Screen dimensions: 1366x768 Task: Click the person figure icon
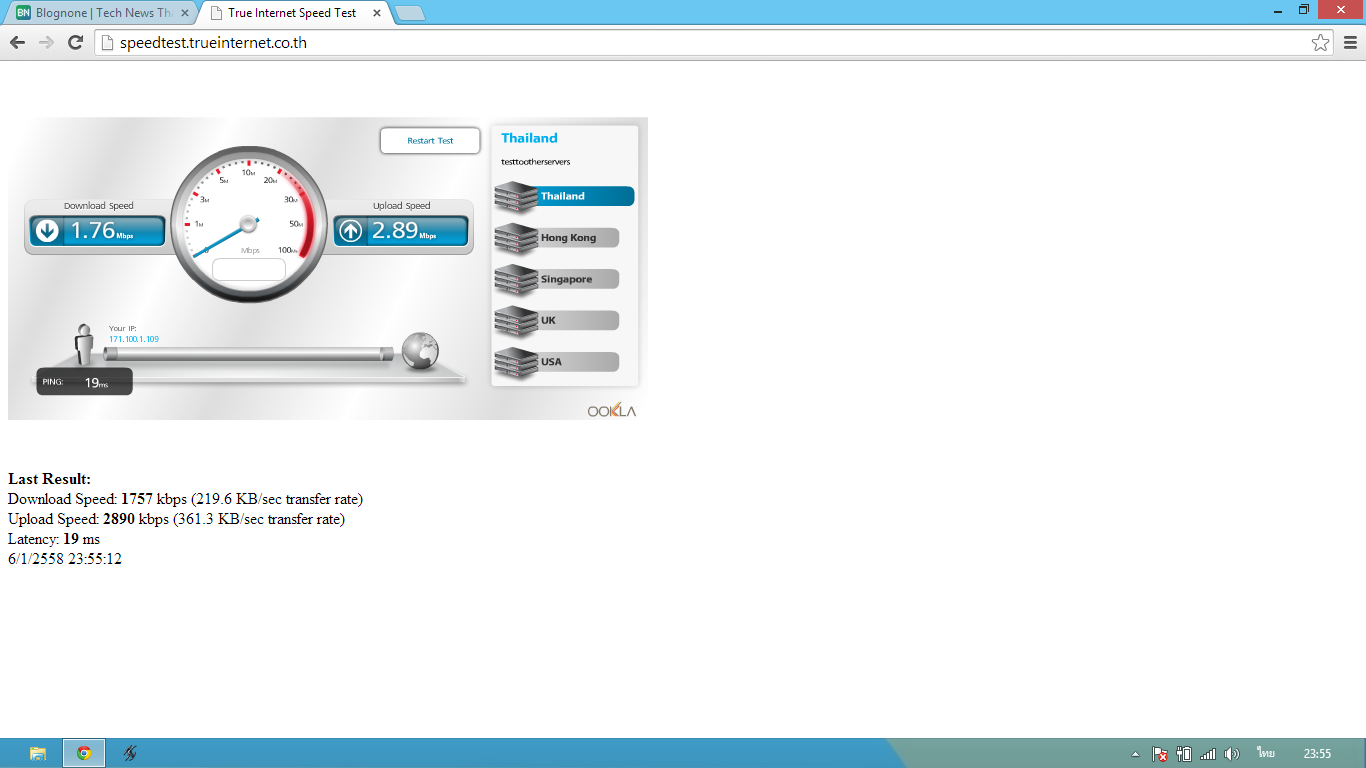(x=85, y=345)
